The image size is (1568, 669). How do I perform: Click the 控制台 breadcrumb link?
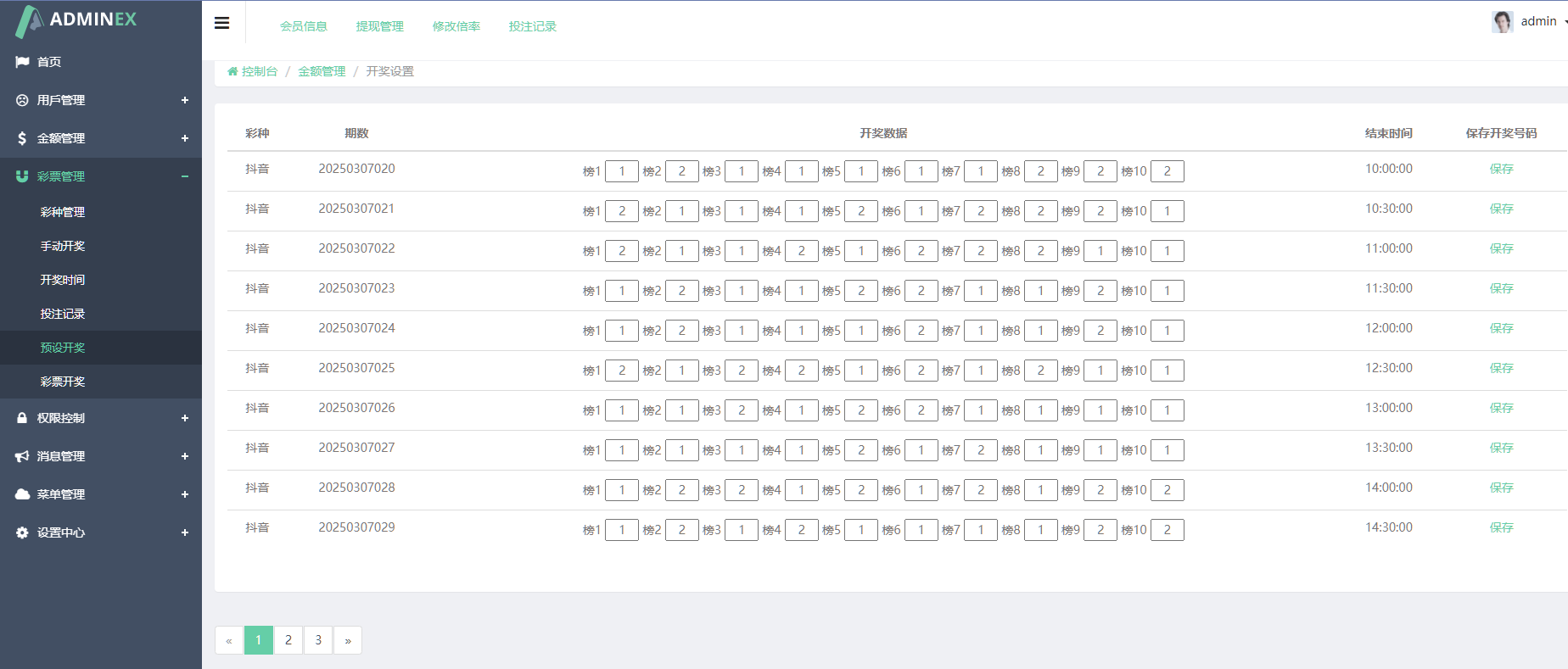coord(259,71)
